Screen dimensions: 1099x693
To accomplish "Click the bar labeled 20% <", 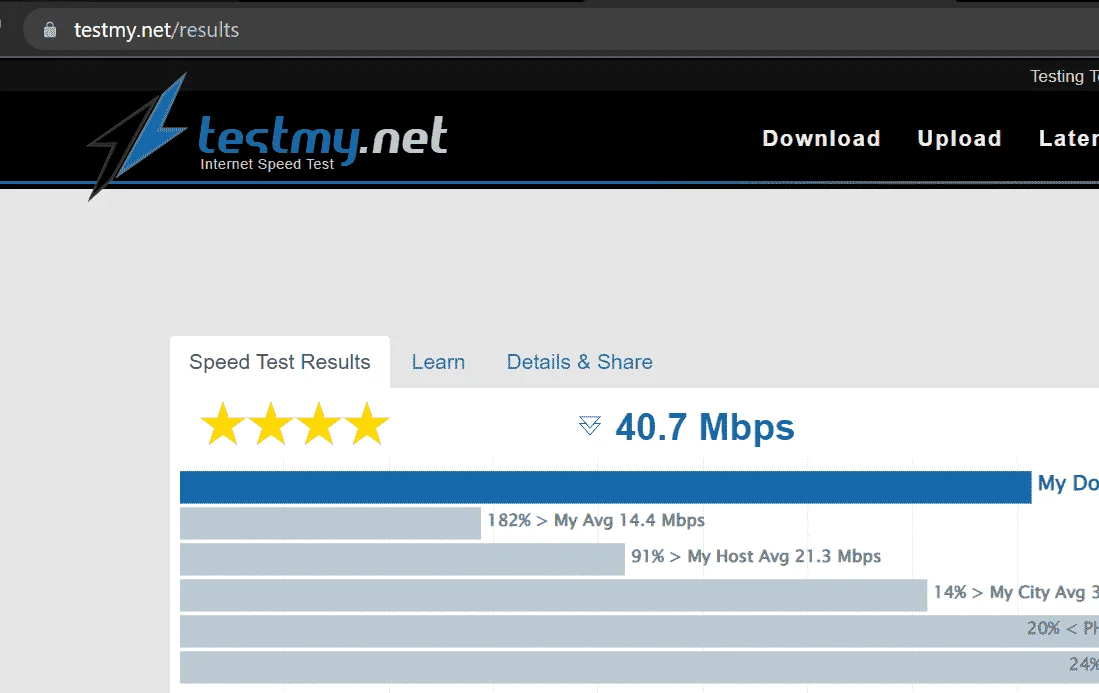I will click(639, 631).
